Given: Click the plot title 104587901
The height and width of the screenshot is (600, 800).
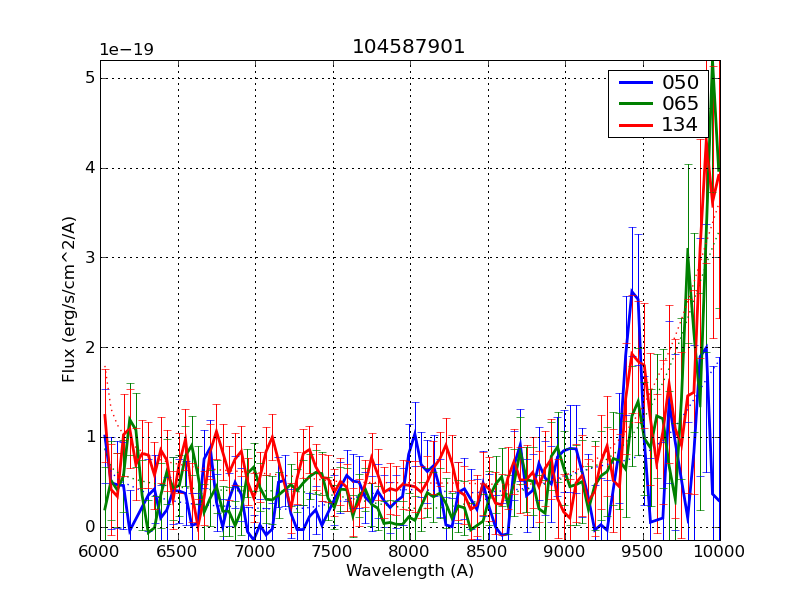Looking at the screenshot, I should (x=408, y=47).
